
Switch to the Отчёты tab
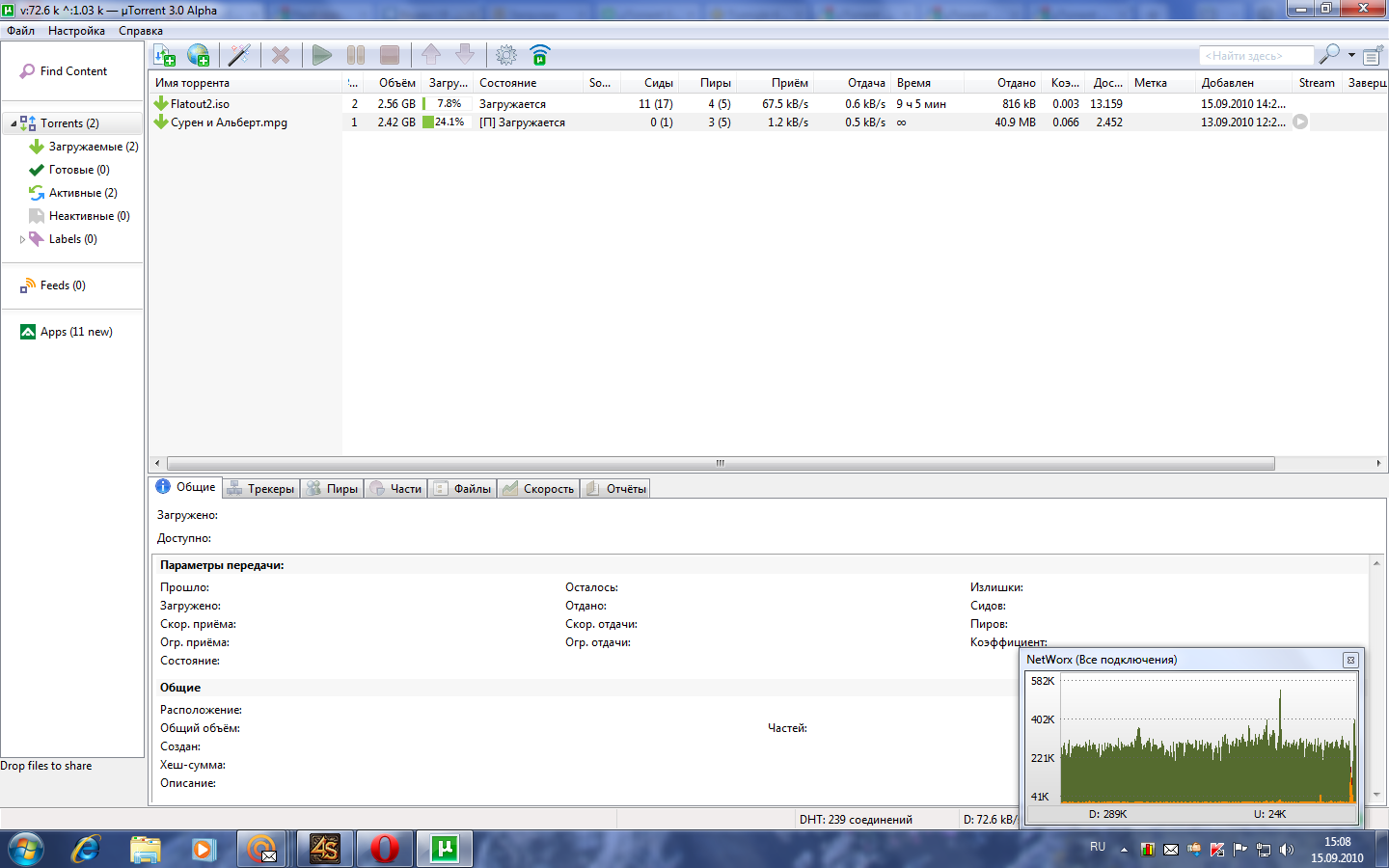pos(615,489)
